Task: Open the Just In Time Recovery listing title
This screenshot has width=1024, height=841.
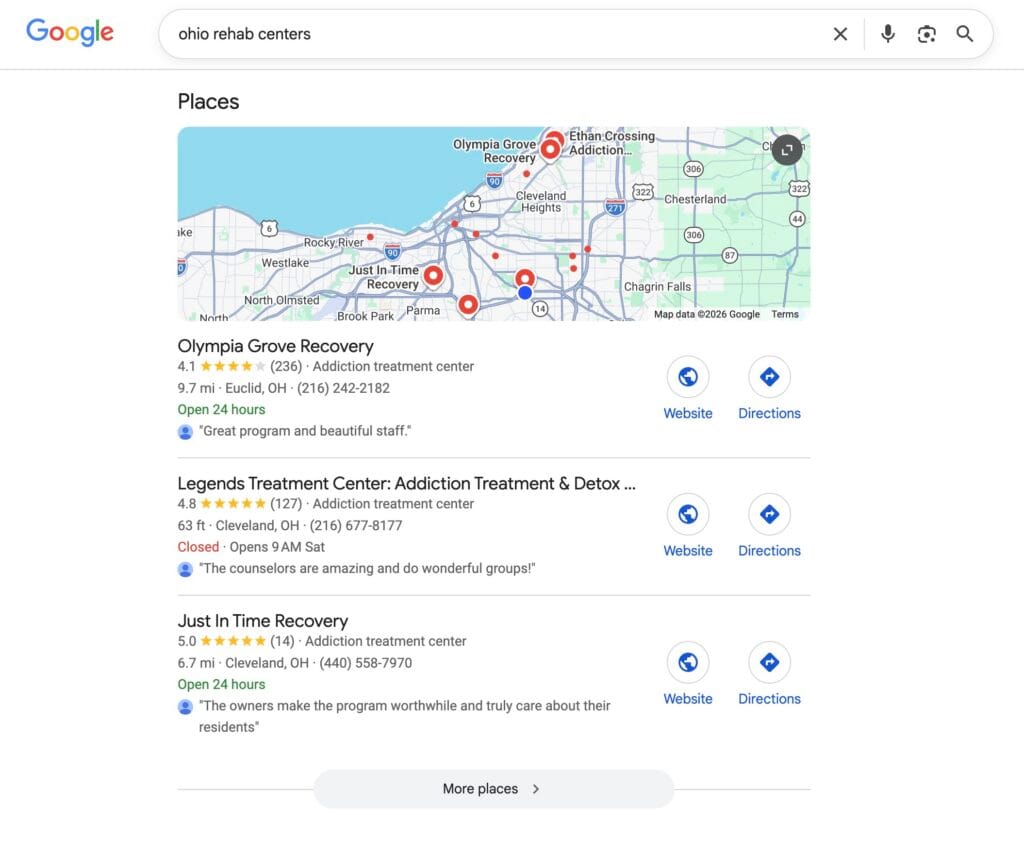Action: point(263,621)
